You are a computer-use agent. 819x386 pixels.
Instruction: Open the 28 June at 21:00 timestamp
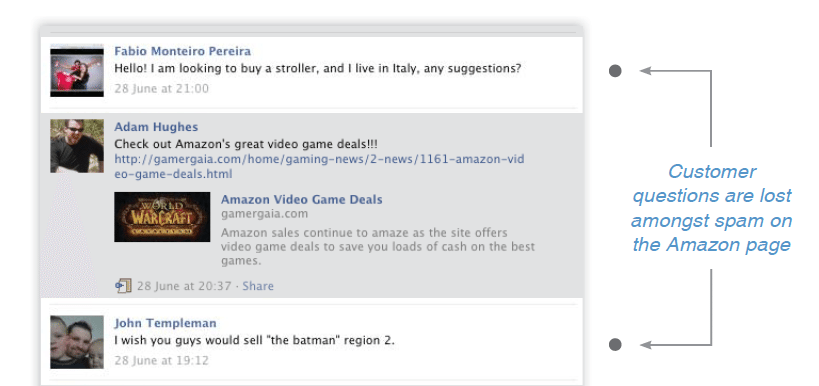click(x=161, y=89)
